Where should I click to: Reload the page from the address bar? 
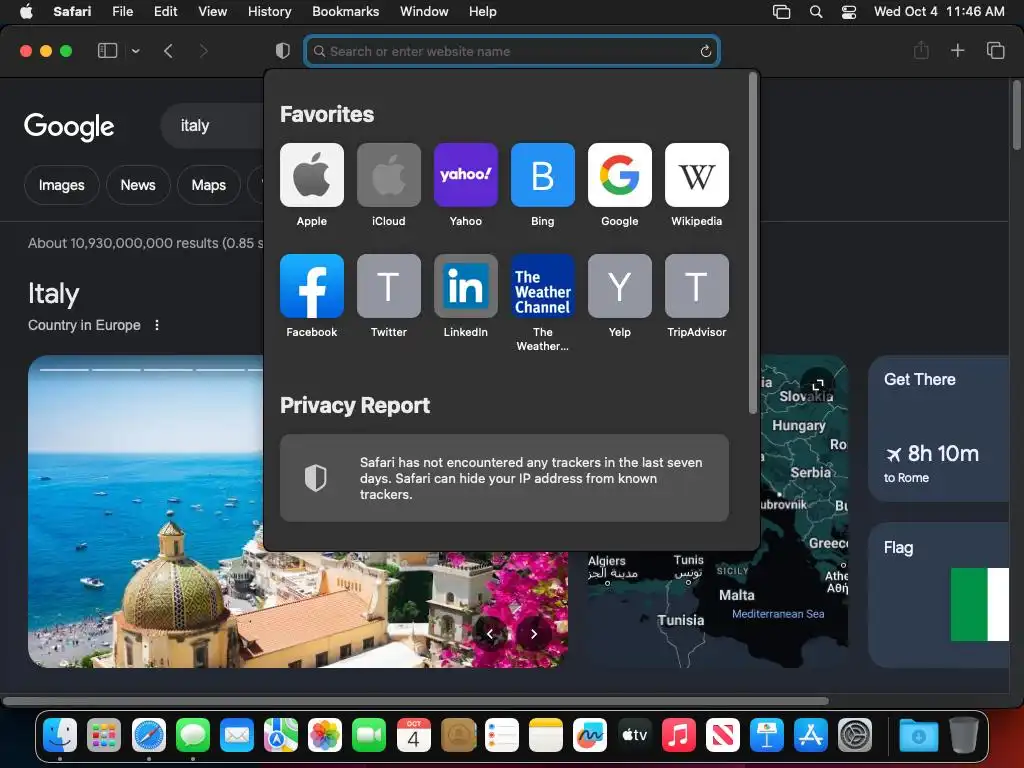tap(705, 51)
